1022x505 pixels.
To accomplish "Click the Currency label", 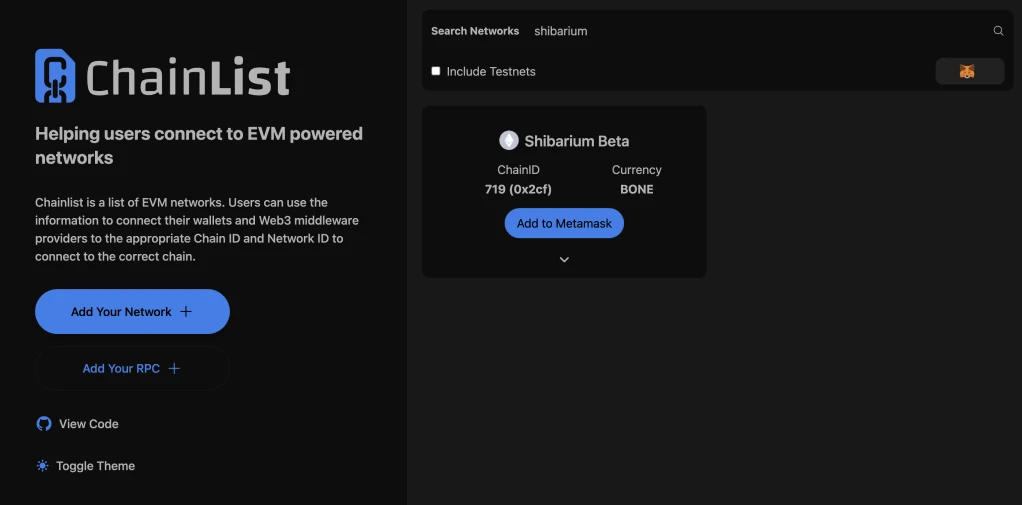I will coord(637,170).
